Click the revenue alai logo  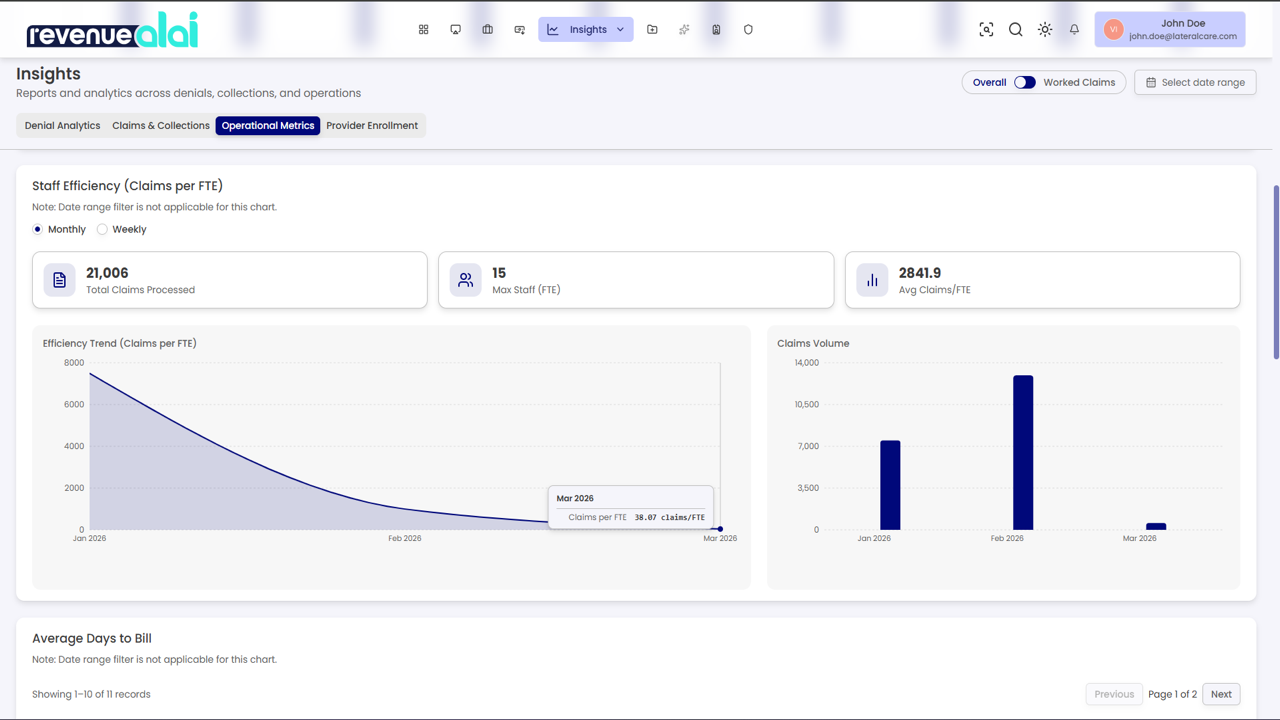click(112, 30)
